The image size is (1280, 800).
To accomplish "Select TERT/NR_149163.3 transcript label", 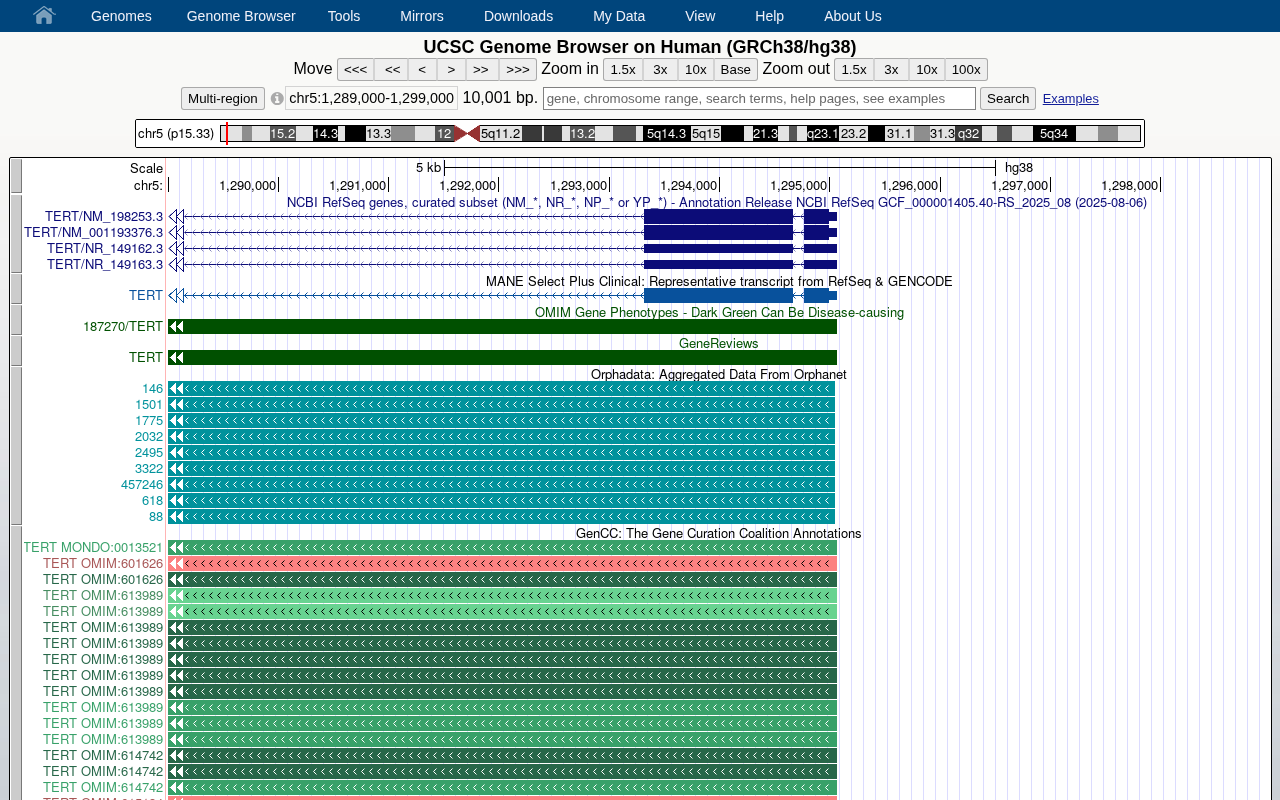I will tap(105, 265).
